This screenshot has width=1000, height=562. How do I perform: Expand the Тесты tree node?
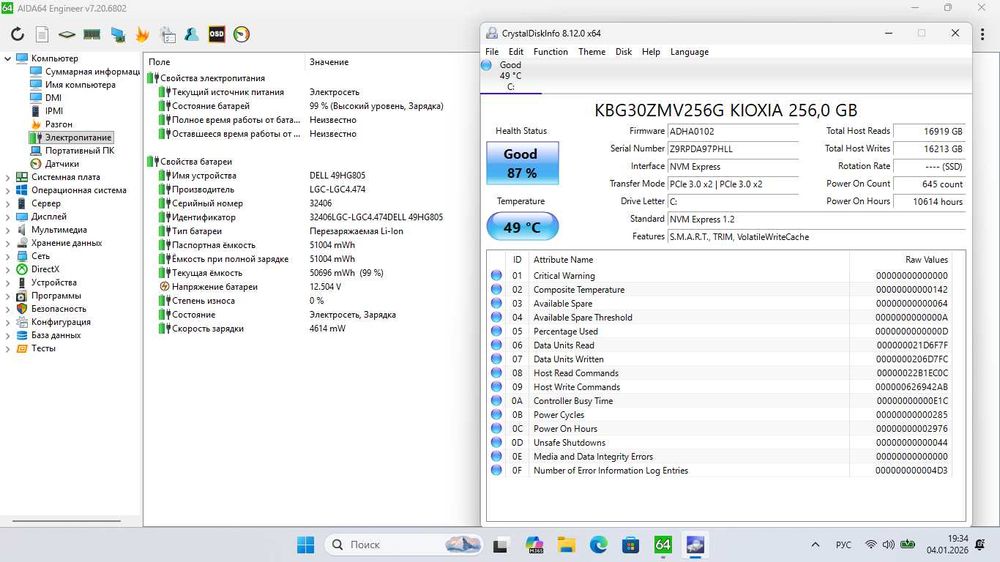(x=8, y=348)
